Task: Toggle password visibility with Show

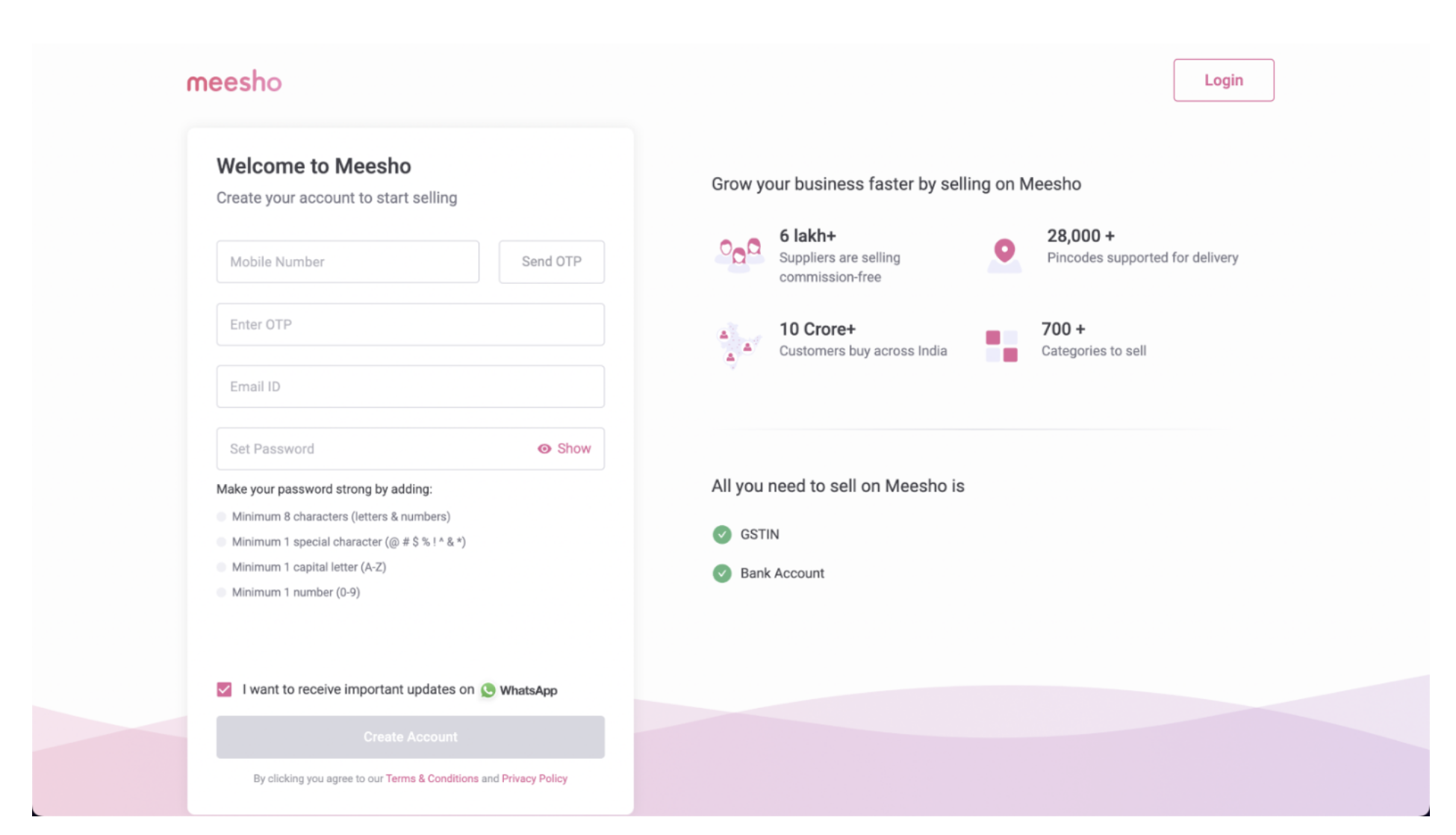Action: click(573, 449)
